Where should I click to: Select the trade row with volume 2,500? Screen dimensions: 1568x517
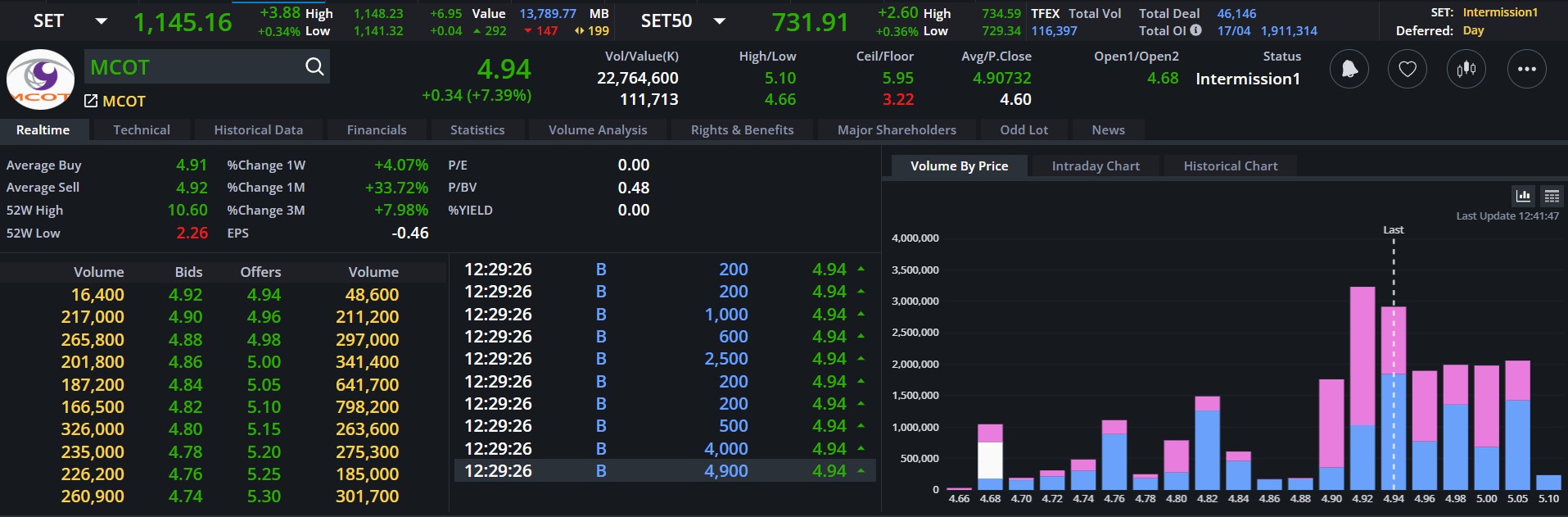pyautogui.click(x=665, y=359)
